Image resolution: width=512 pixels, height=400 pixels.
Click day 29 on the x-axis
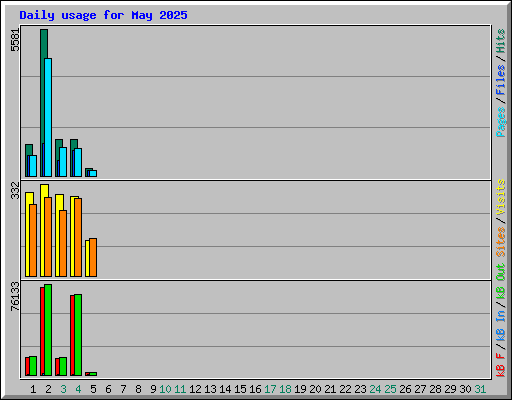point(450,389)
